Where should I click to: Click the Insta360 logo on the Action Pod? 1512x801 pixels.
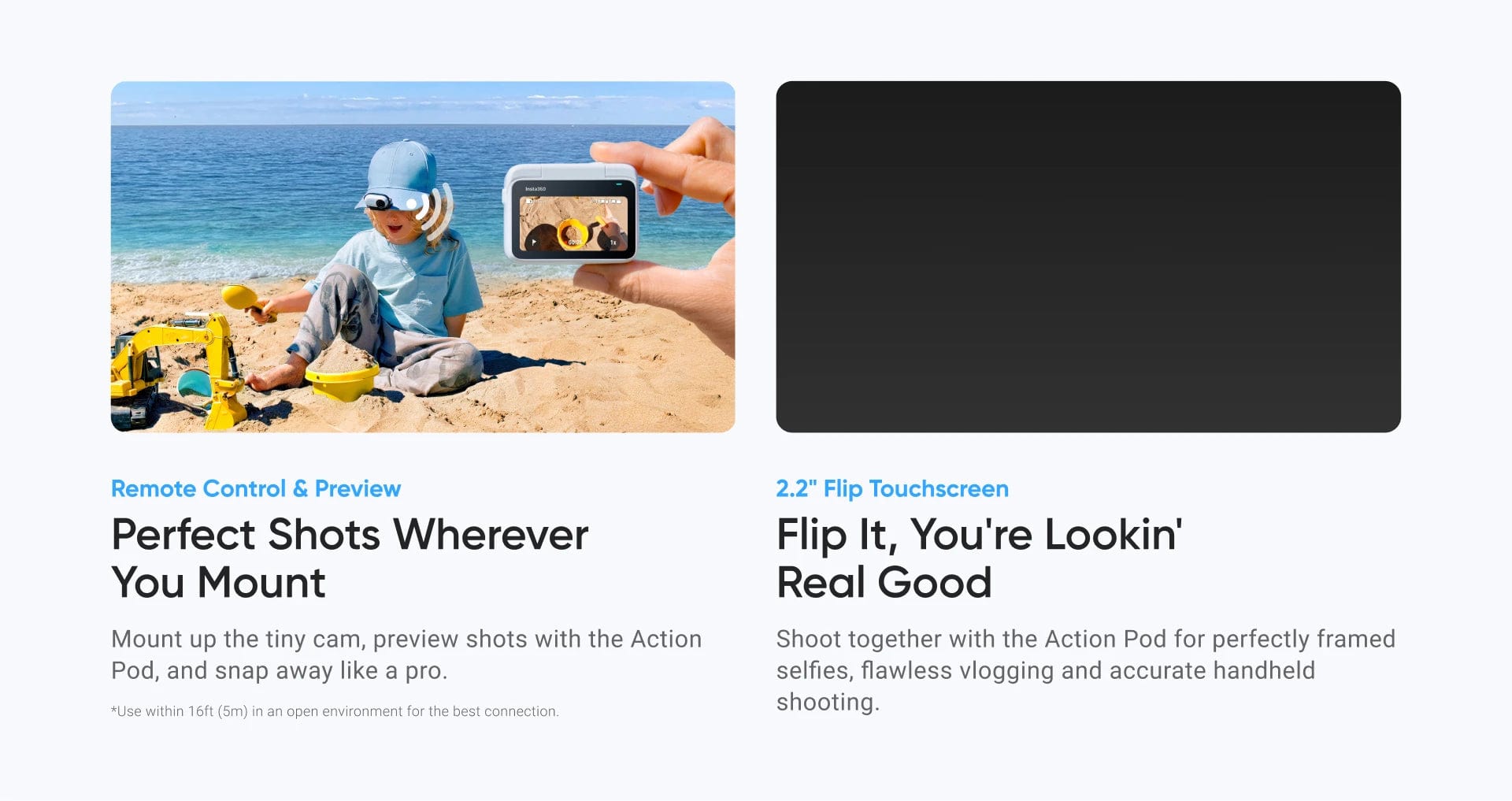click(x=535, y=189)
